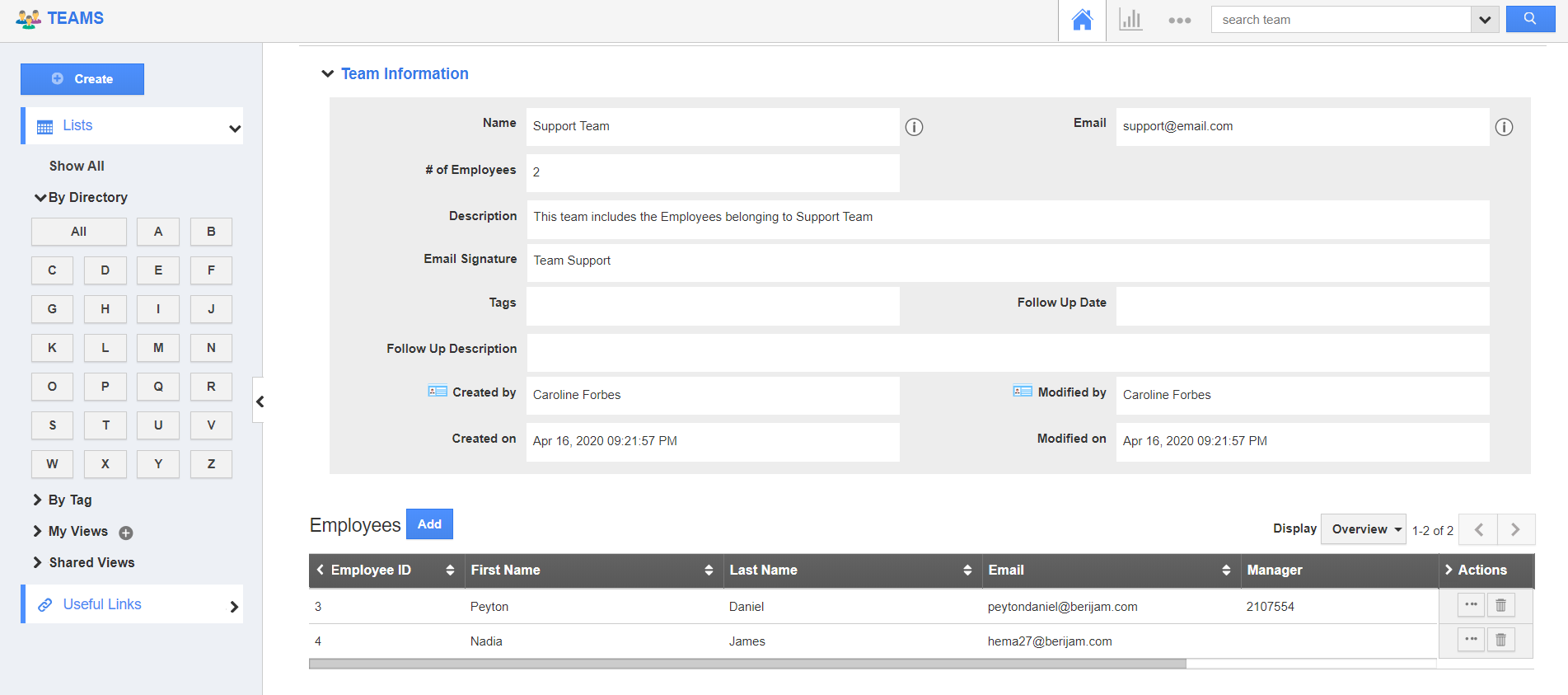This screenshot has height=695, width=1568.
Task: Filter directory by letter M
Action: point(158,348)
